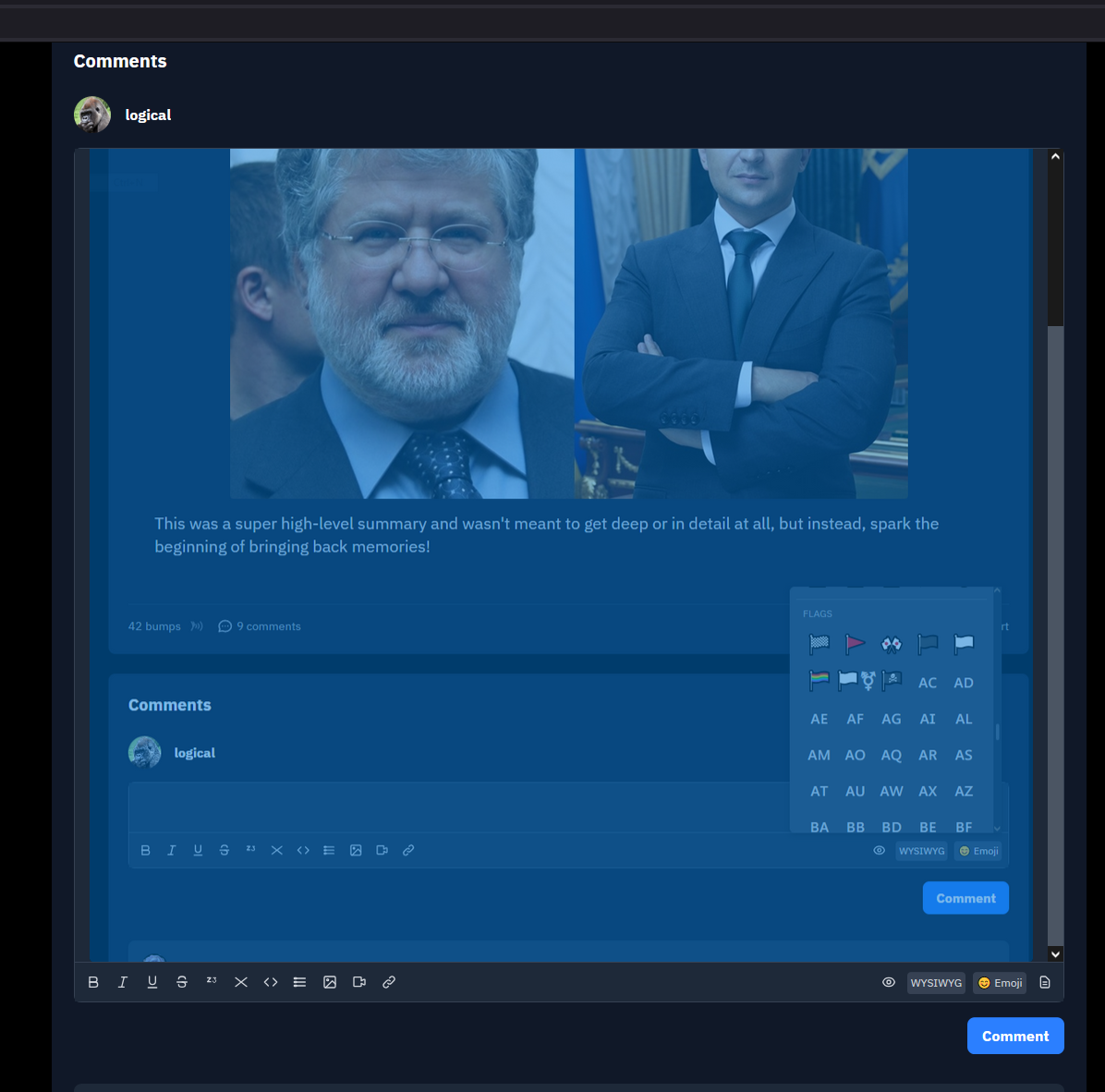Click the scroll up arrow of the editor scrollbar
1105x1092 pixels.
[1055, 156]
